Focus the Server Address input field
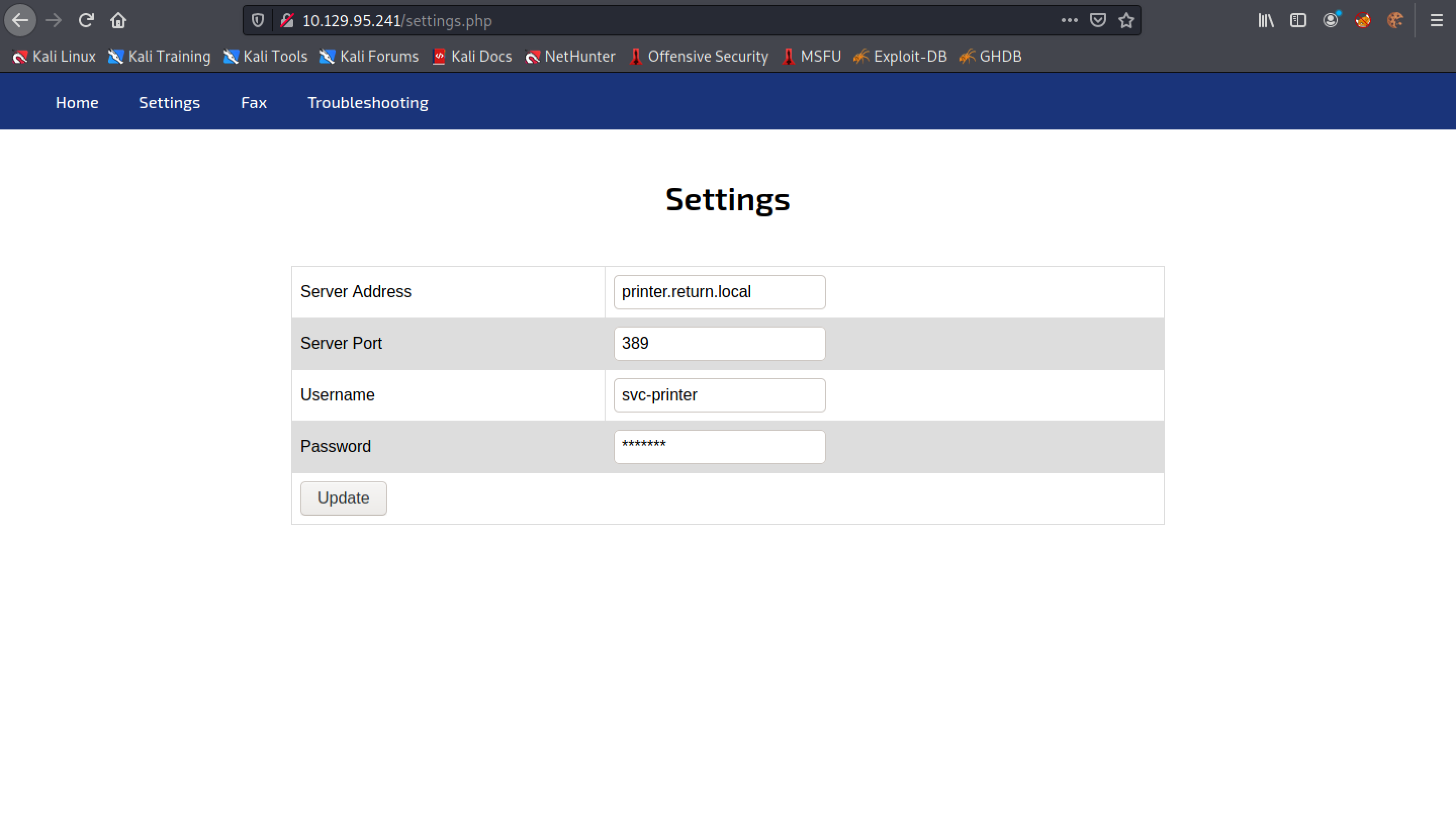 (x=719, y=292)
